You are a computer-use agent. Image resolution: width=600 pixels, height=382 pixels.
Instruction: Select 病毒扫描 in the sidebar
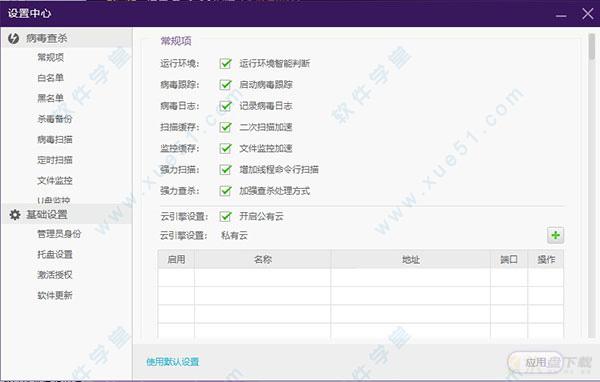(x=55, y=139)
